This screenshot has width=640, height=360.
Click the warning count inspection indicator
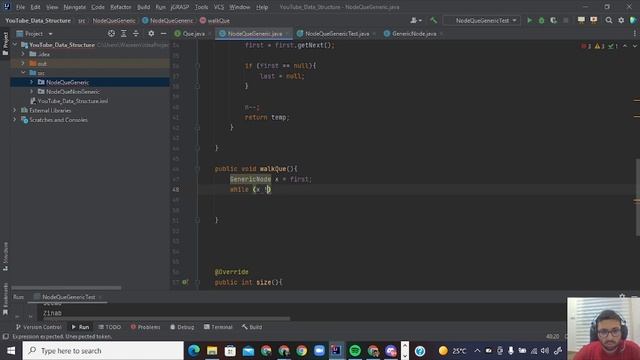[600, 46]
